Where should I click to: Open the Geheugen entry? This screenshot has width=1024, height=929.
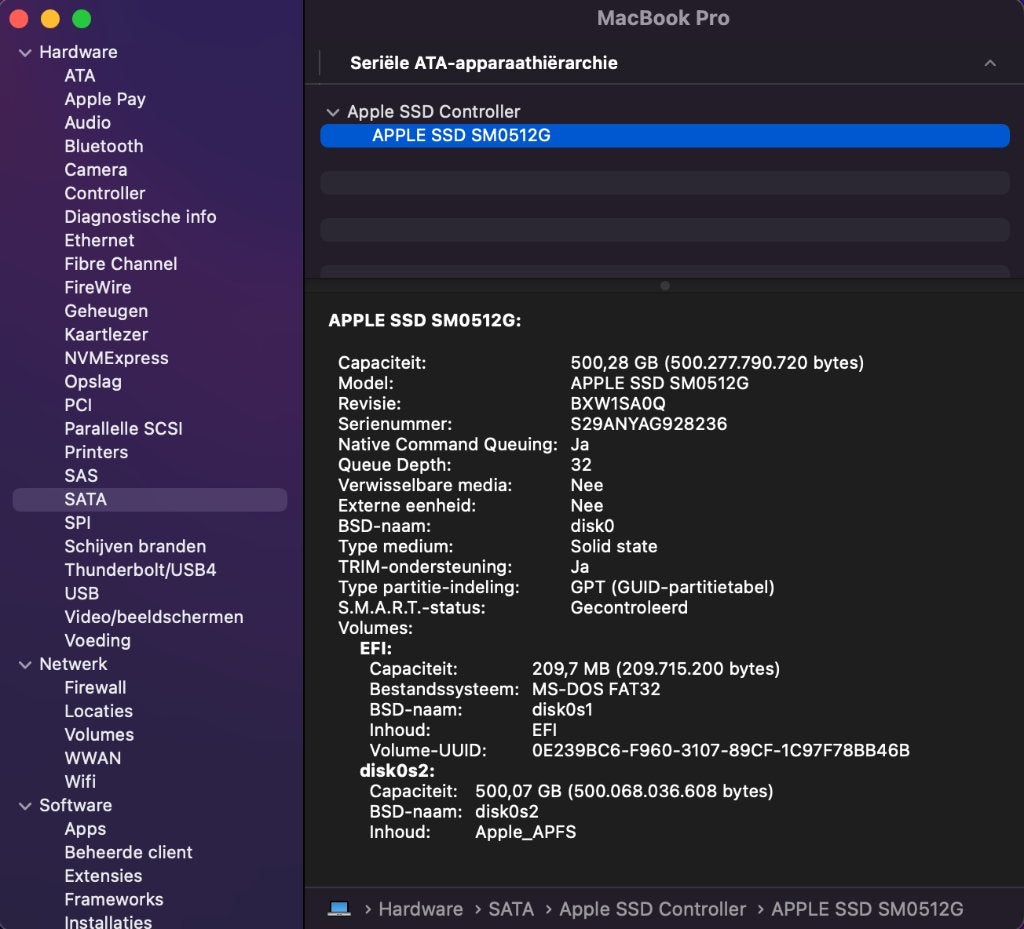106,311
